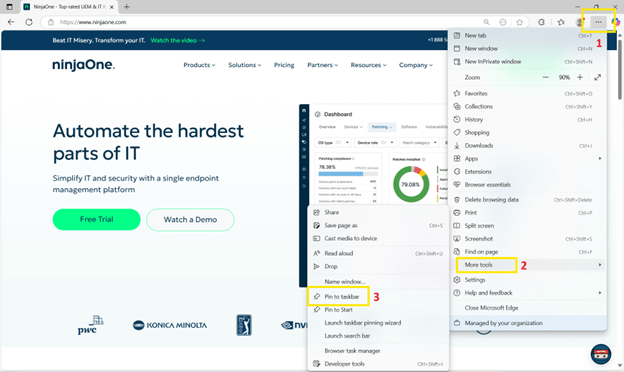
Task: Select Launch search bar
Action: pyautogui.click(x=378, y=336)
